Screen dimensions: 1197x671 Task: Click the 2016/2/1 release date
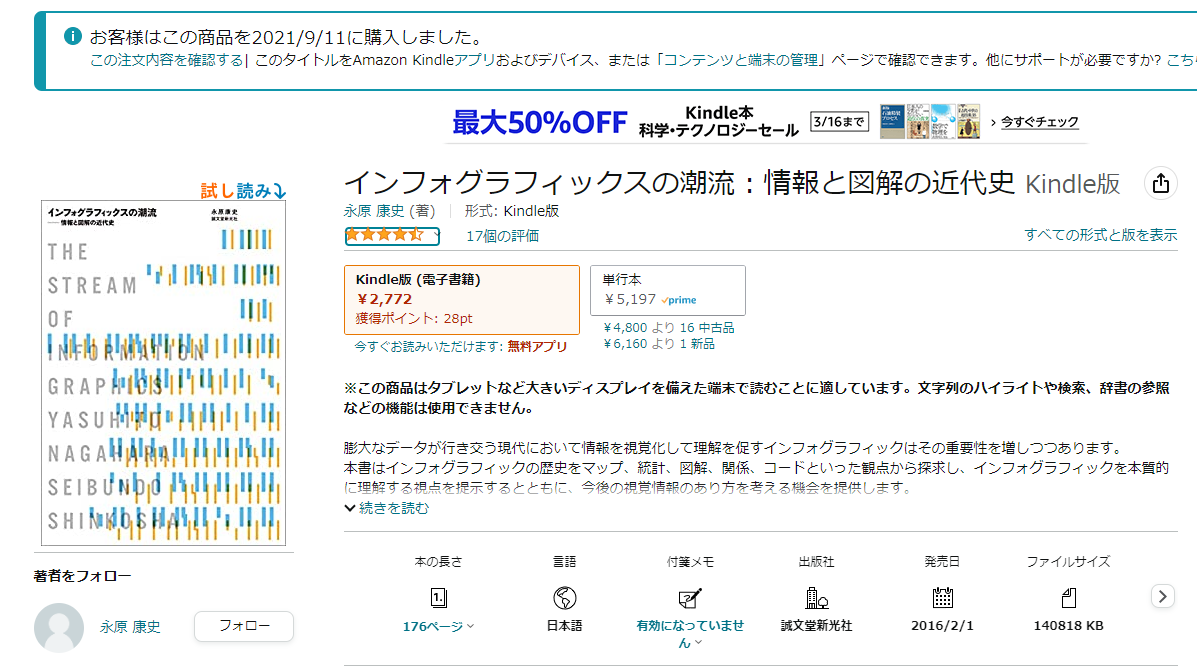click(x=942, y=626)
